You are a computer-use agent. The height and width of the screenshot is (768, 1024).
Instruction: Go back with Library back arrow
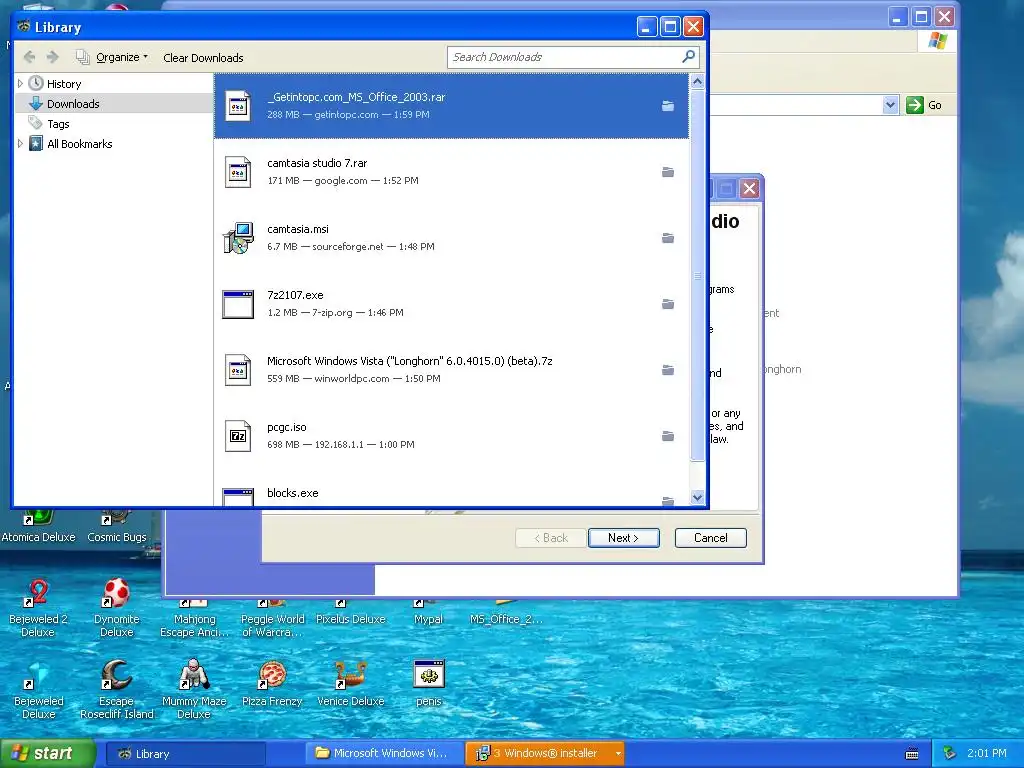pyautogui.click(x=29, y=57)
